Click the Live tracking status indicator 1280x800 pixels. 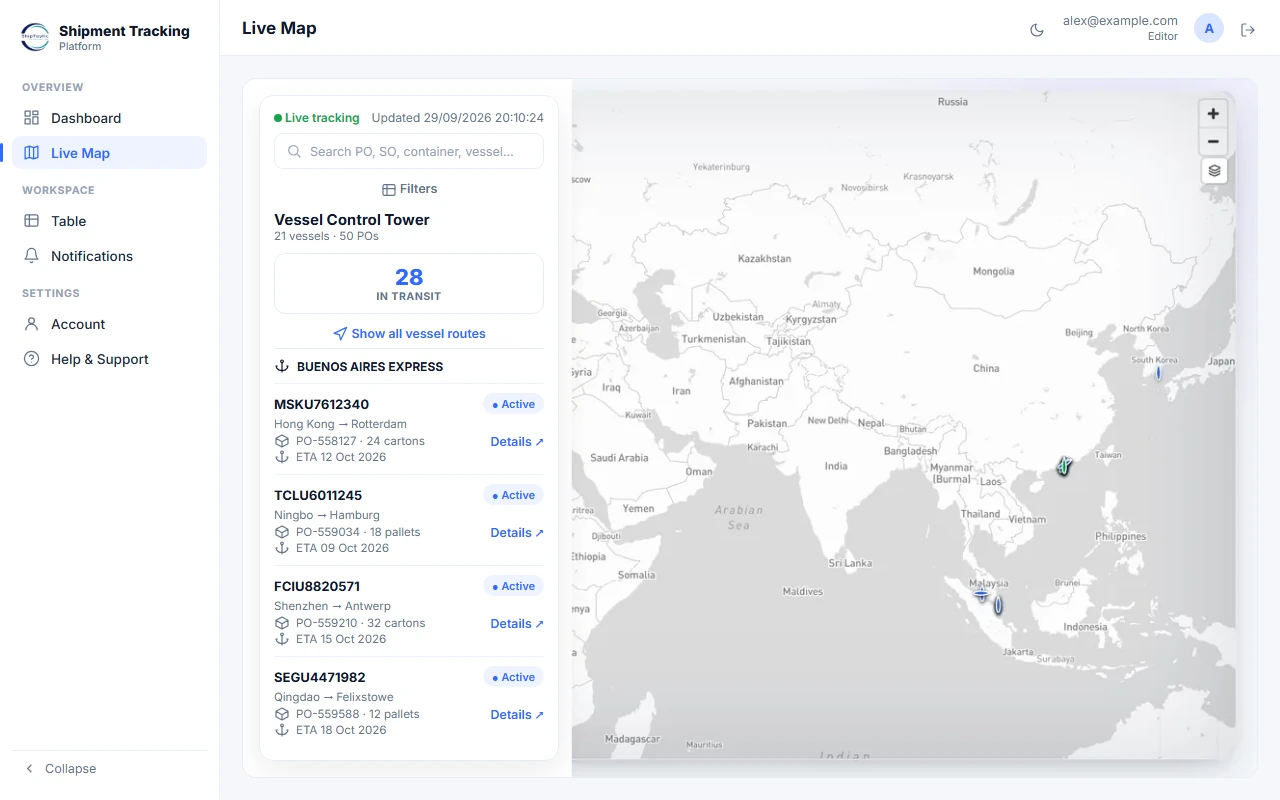[317, 118]
